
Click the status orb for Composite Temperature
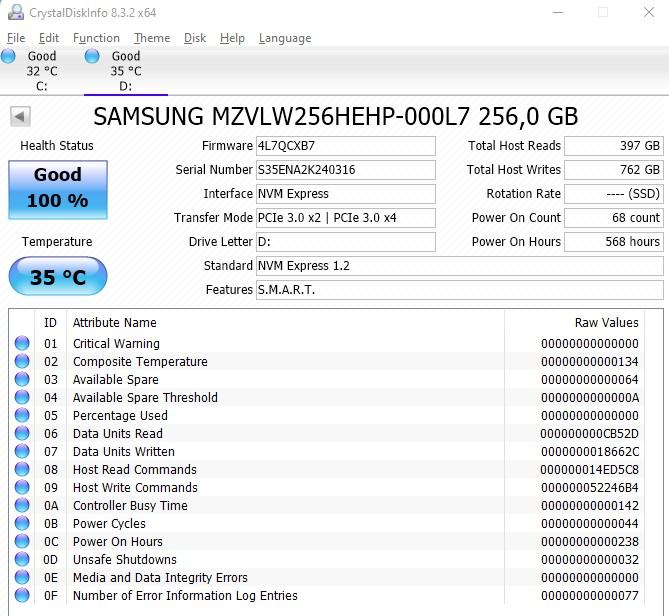(22, 361)
